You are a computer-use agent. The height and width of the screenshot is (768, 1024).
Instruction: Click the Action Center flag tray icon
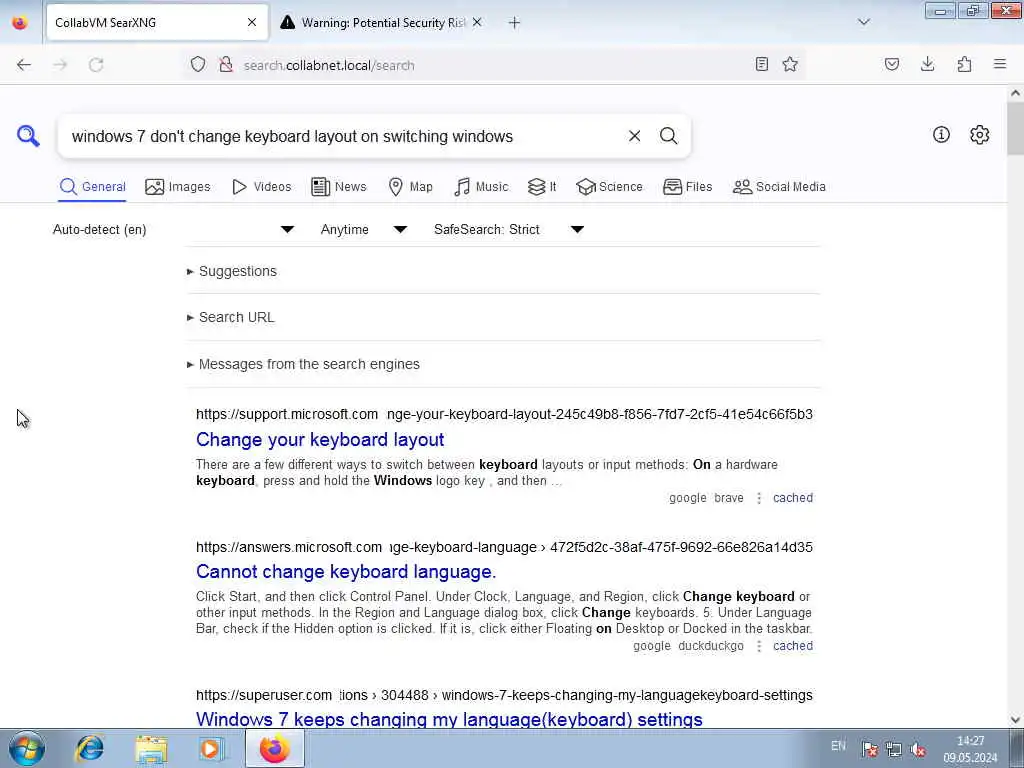[869, 749]
